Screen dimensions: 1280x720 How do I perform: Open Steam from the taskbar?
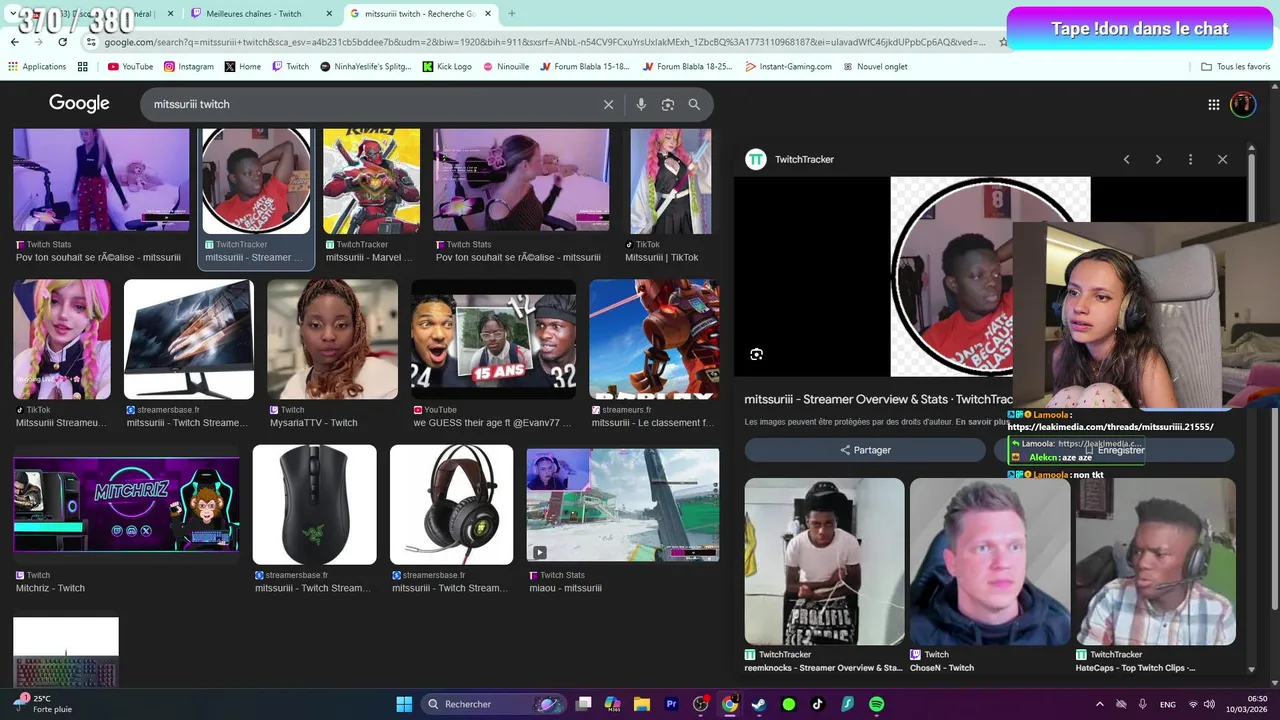759,704
